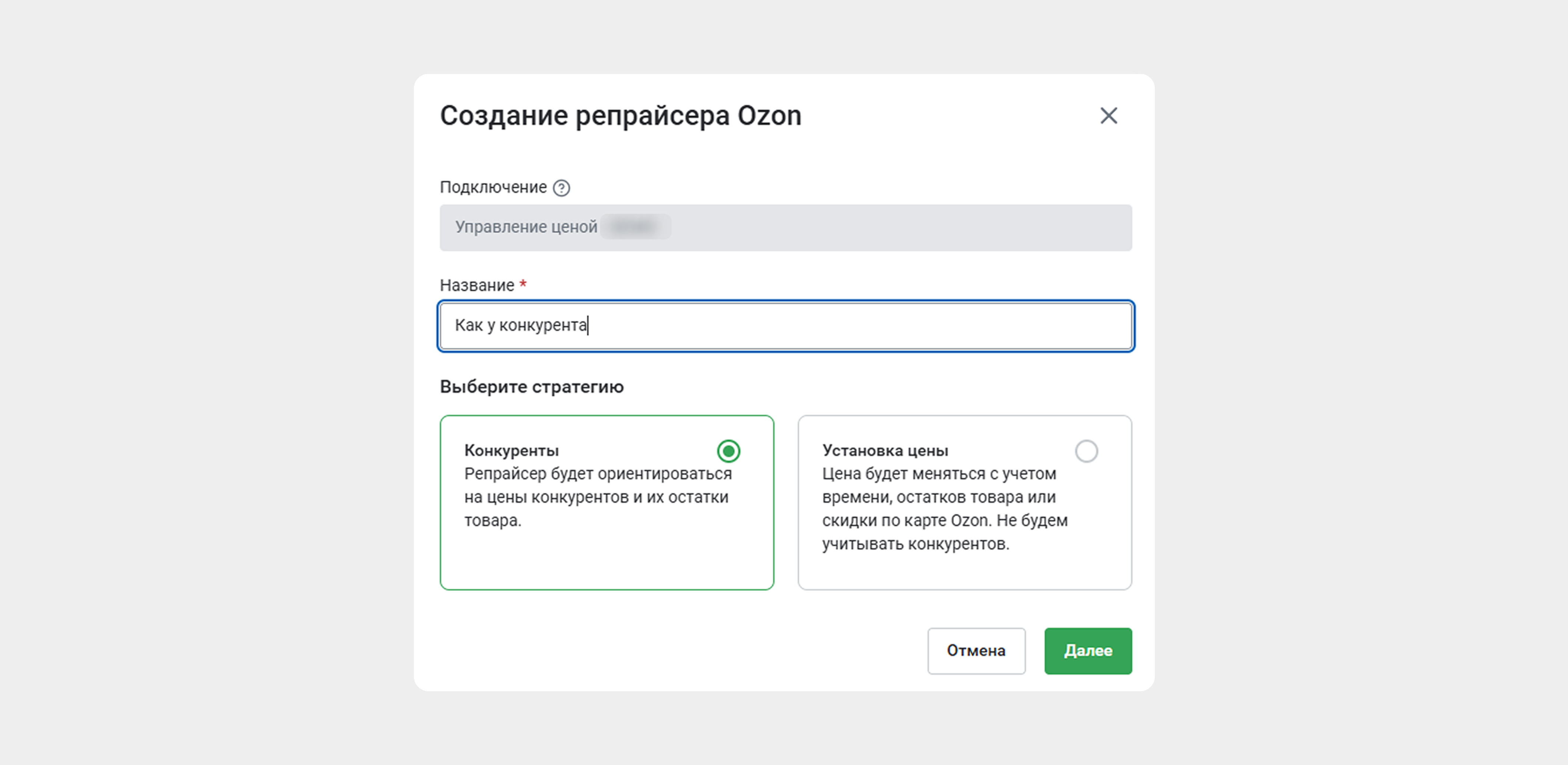
Task: Click the dialog title Создание репрайсера Ozon
Action: (620, 116)
